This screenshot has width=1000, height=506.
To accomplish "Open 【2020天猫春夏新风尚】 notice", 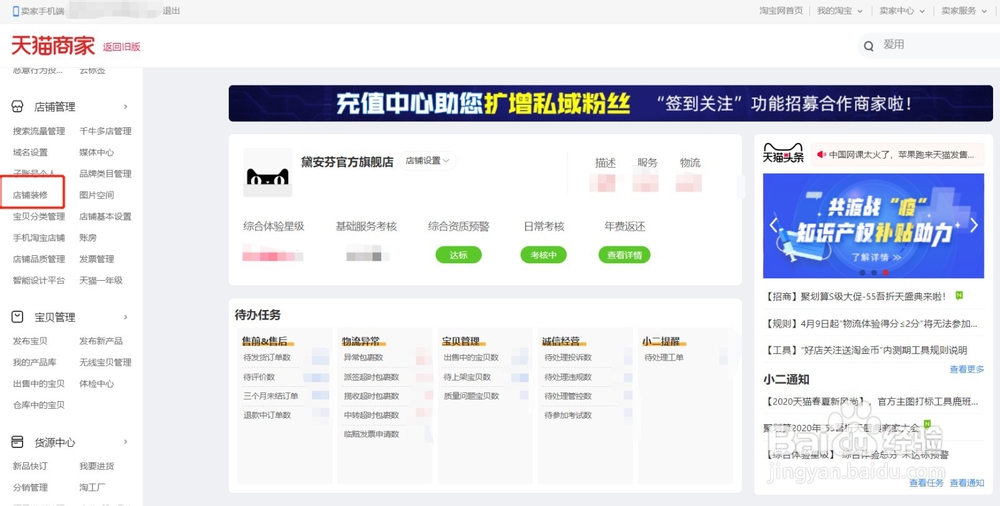I will [871, 401].
